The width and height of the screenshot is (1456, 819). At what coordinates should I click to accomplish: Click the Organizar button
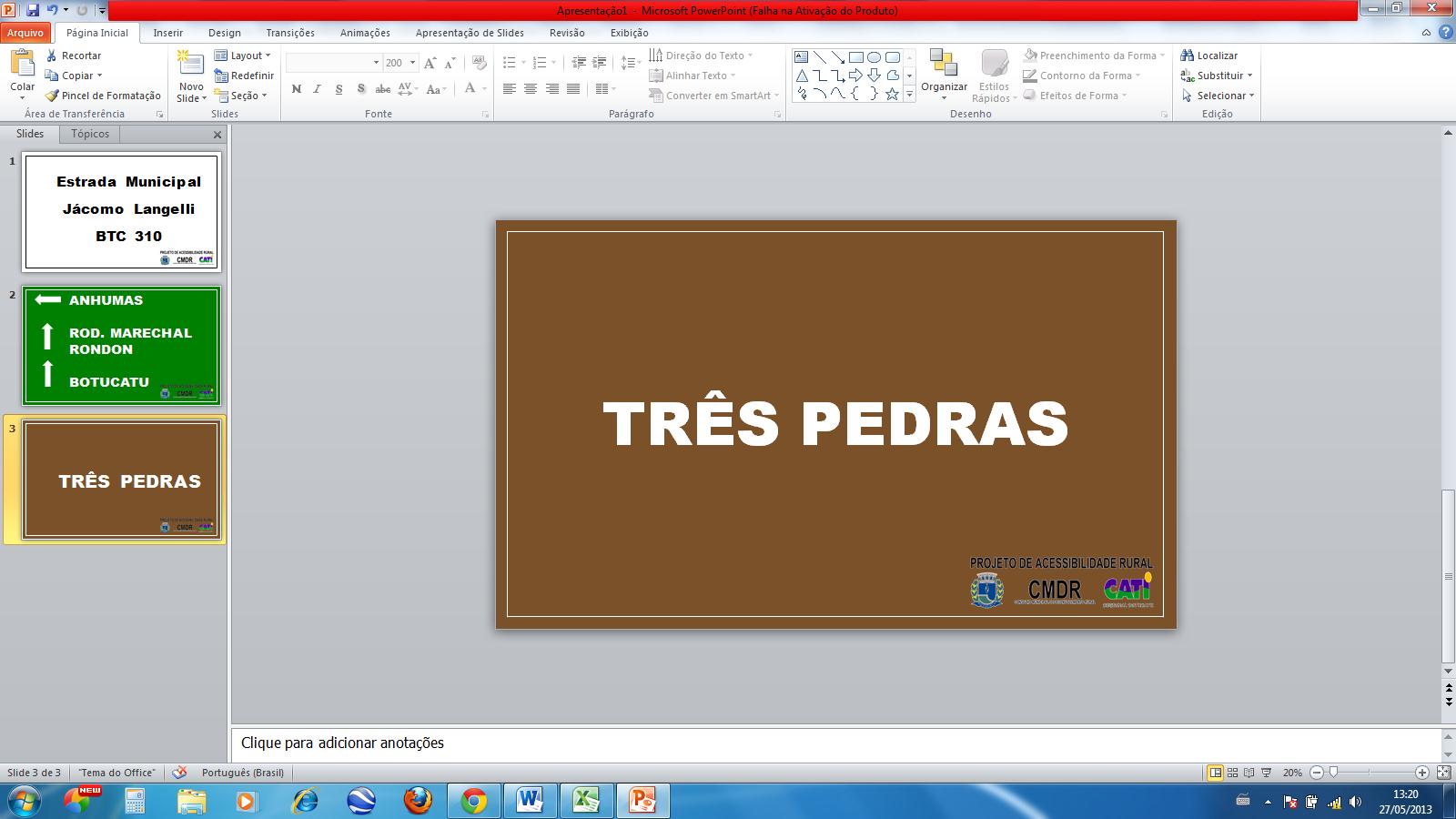click(944, 76)
